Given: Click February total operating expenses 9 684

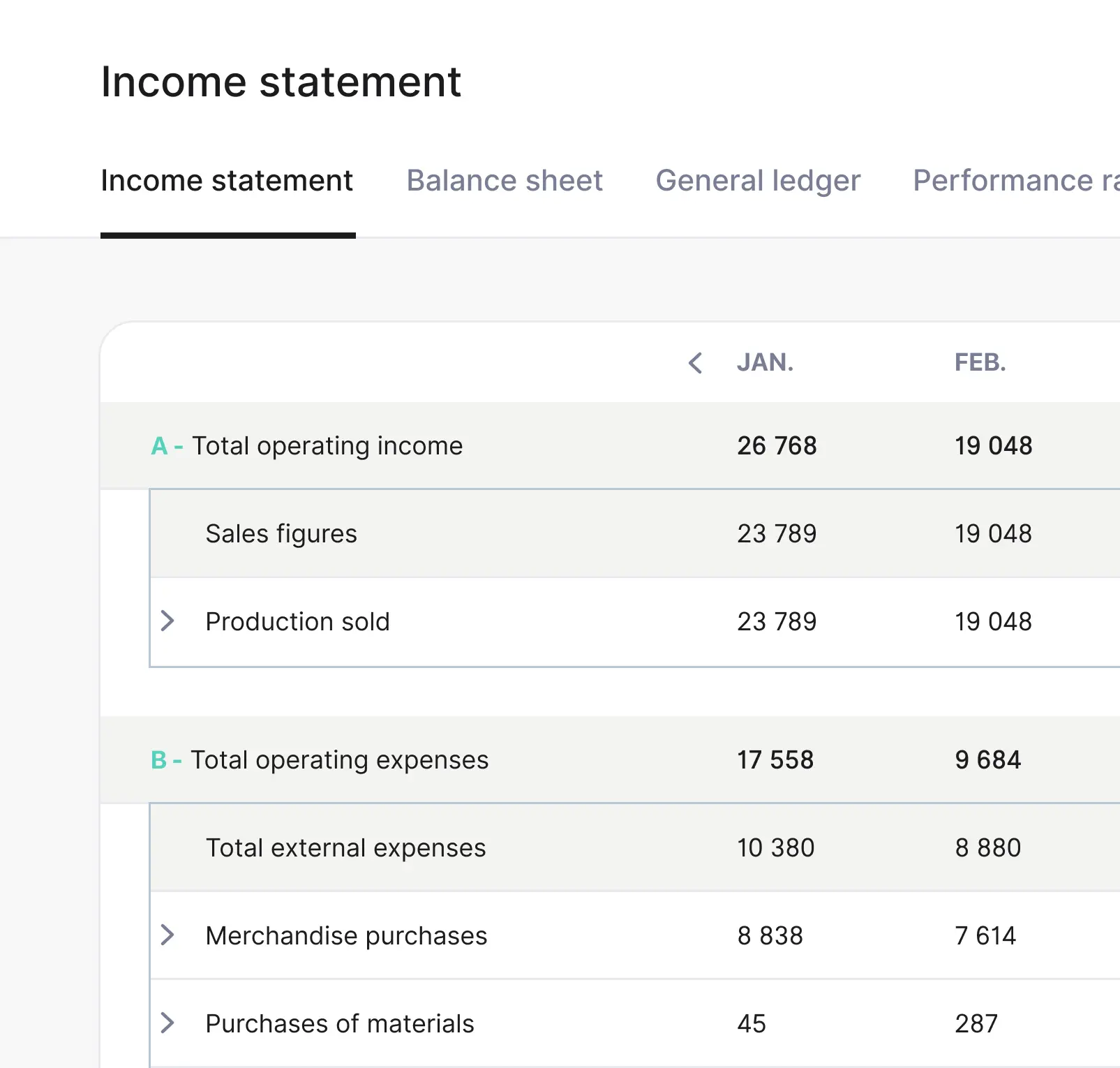Looking at the screenshot, I should point(987,760).
